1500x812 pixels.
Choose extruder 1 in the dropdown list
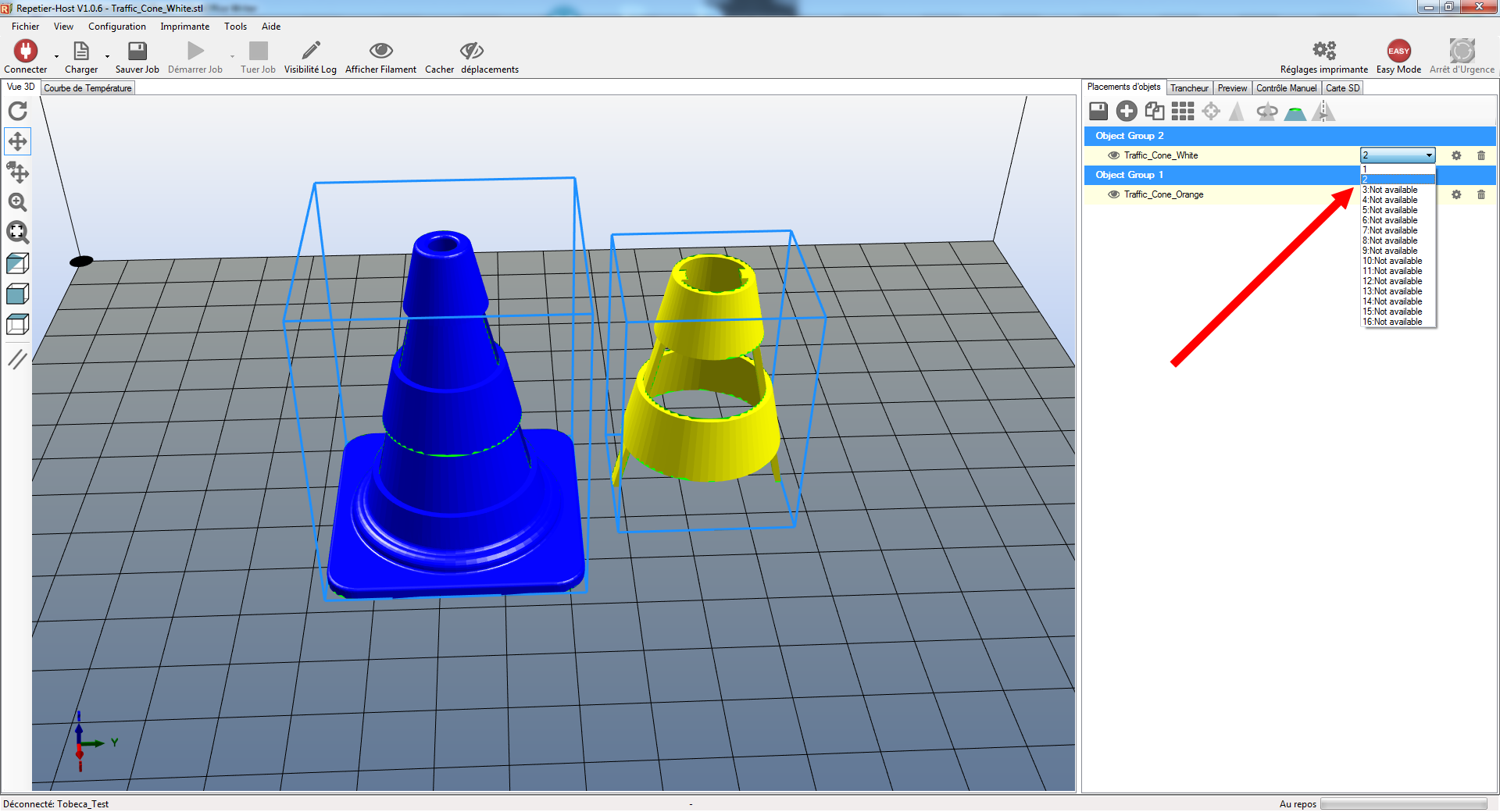coord(1397,169)
